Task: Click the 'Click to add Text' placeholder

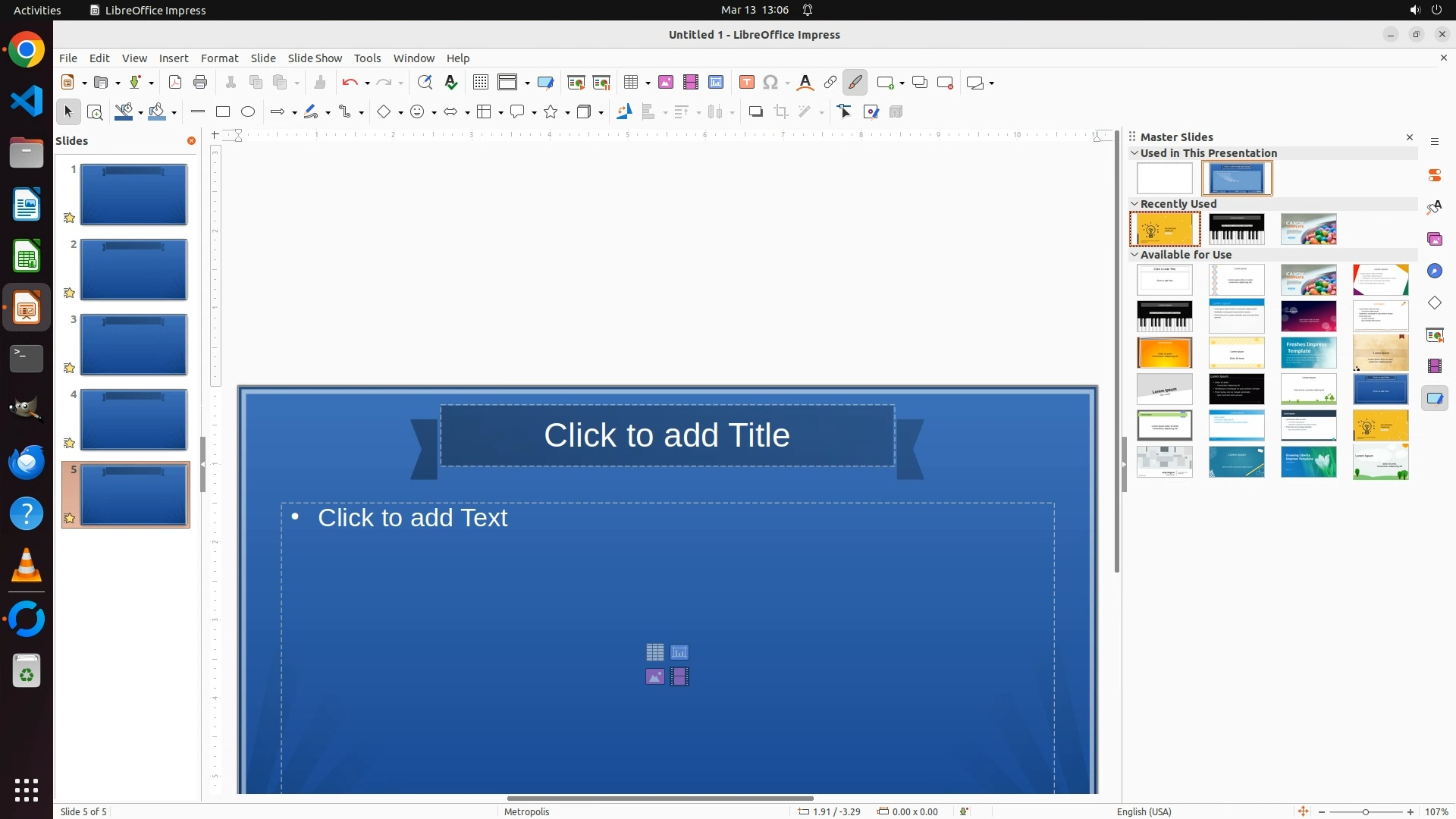Action: click(x=413, y=518)
